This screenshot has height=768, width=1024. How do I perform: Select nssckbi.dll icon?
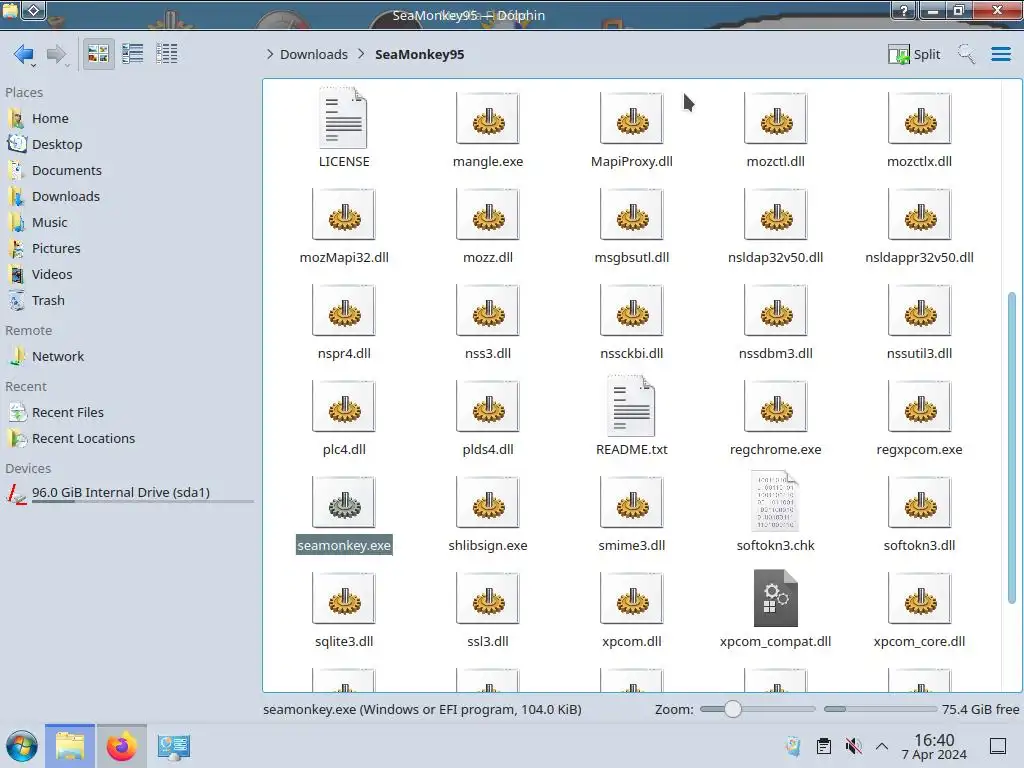pos(632,310)
